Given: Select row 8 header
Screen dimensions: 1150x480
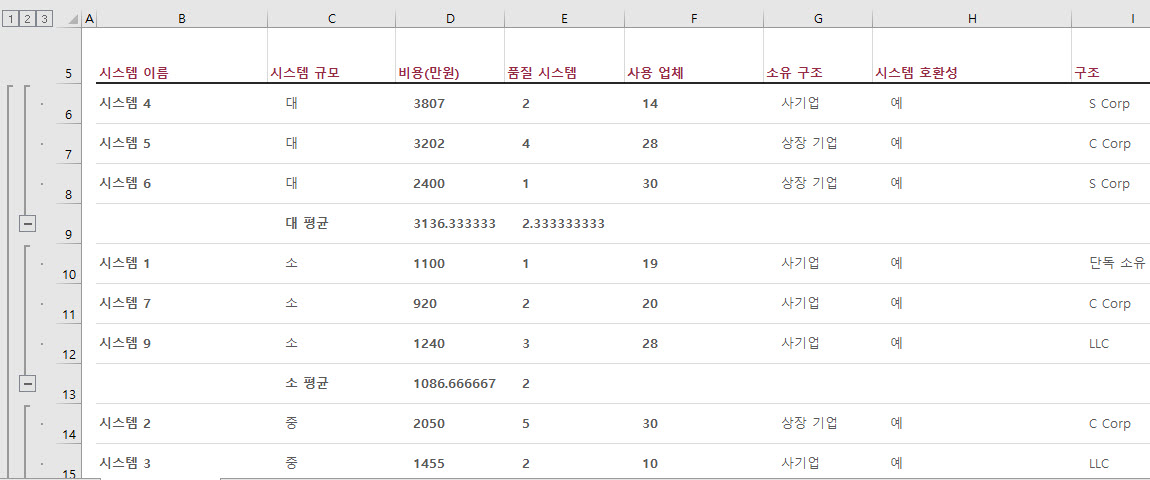Looking at the screenshot, I should pos(70,183).
